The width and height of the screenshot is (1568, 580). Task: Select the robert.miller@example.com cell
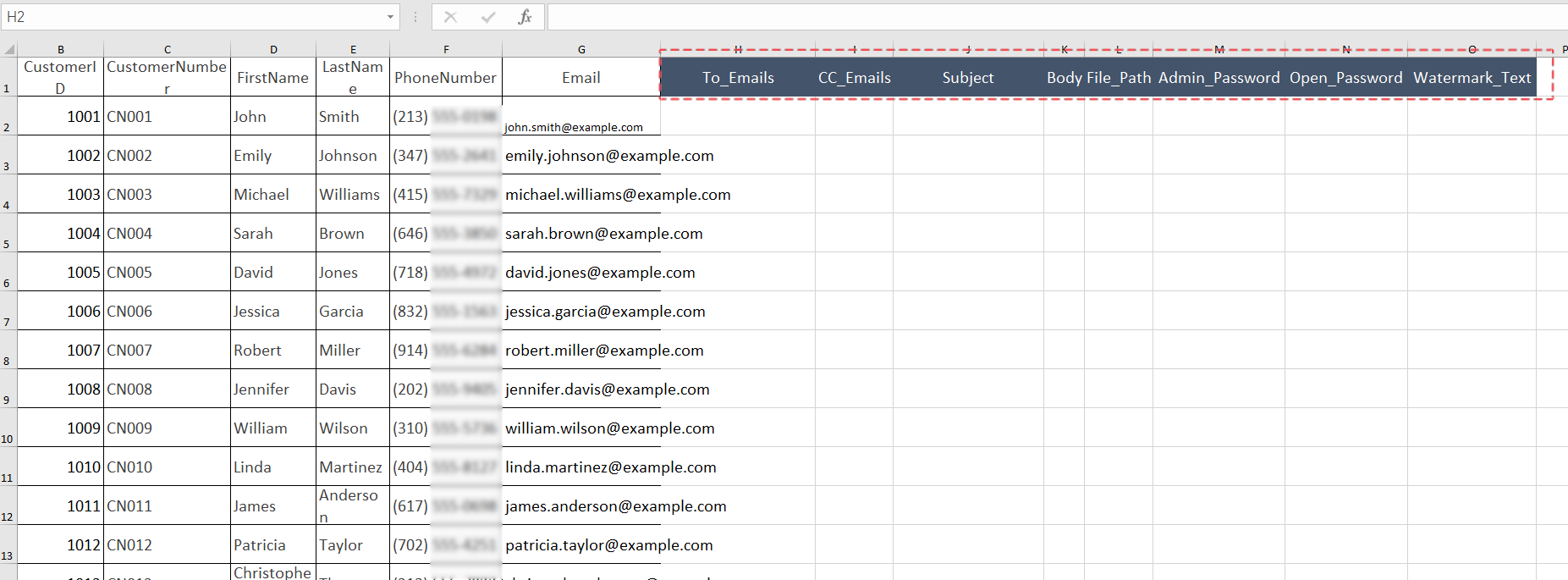pos(581,350)
